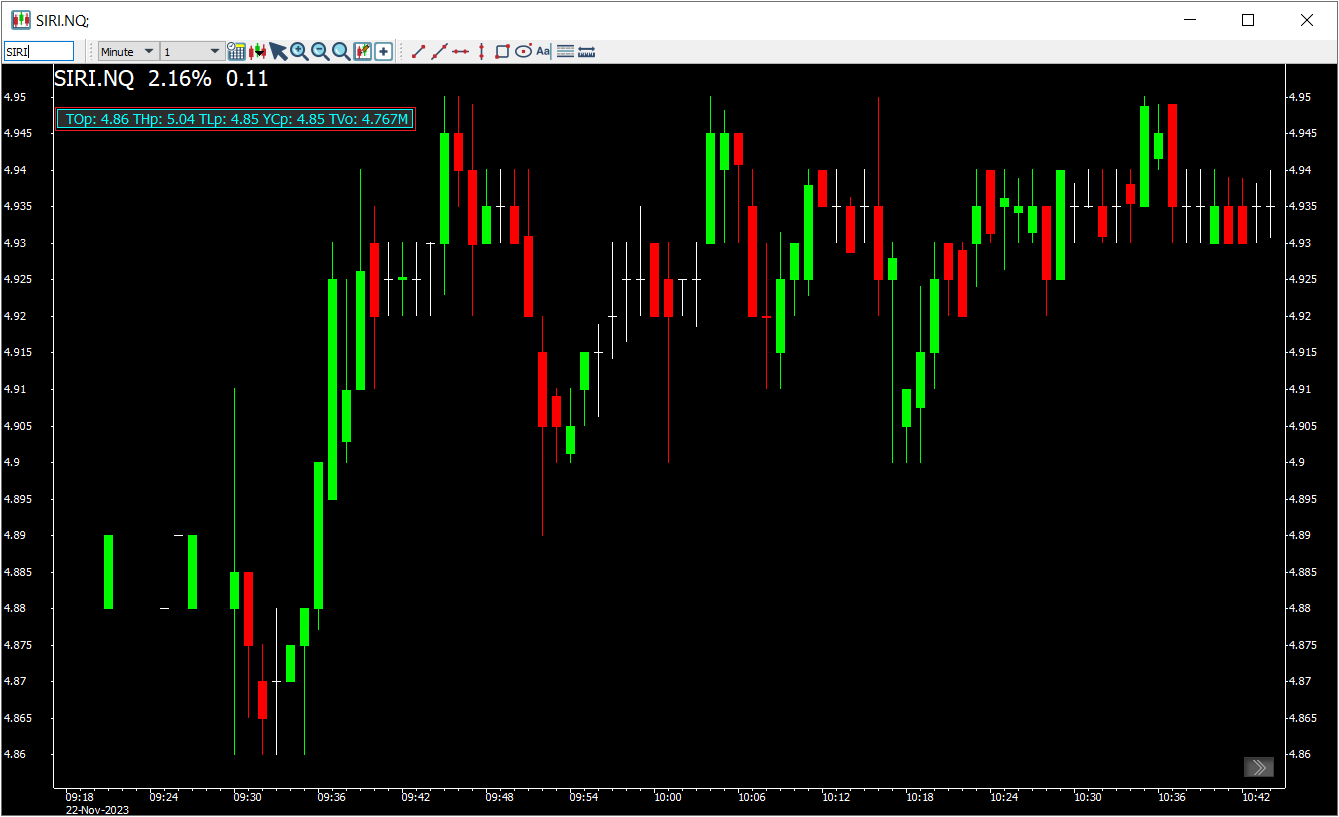This screenshot has height=817, width=1339.
Task: Select the trend line drawing tool
Action: (x=419, y=51)
